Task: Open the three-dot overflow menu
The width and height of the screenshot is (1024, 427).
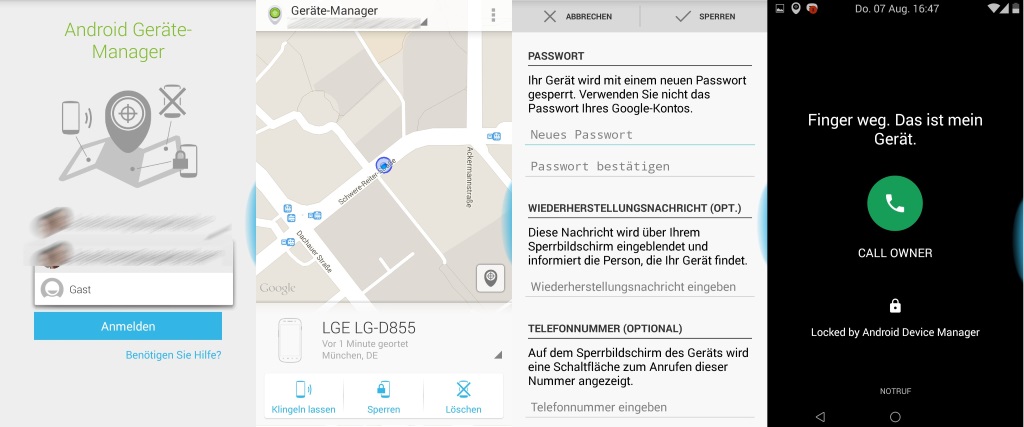Action: [493, 15]
